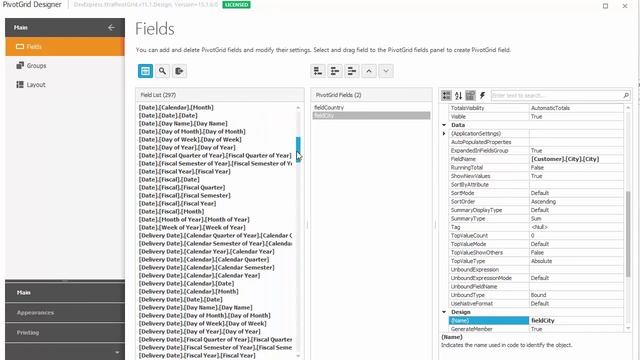Select fieldCity in PivotGrid Fields
This screenshot has width=640, height=360.
(x=371, y=116)
